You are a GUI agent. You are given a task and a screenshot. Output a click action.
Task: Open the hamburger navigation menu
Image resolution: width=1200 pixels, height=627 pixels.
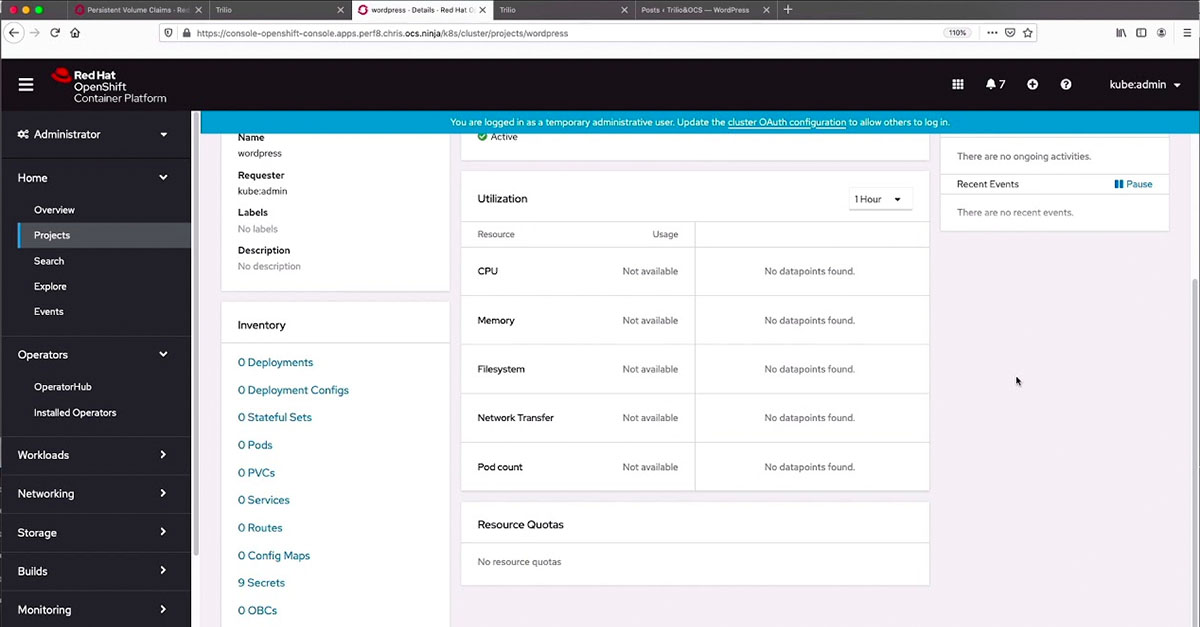pyautogui.click(x=26, y=85)
